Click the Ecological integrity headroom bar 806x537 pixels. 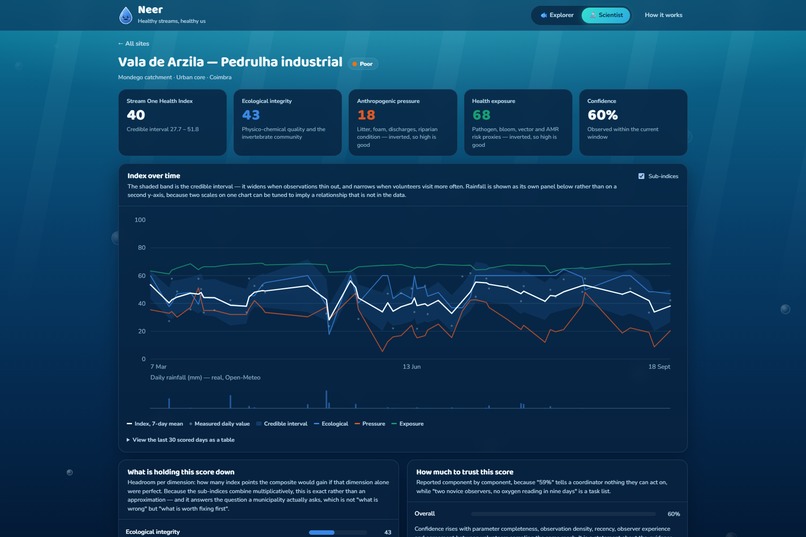click(x=338, y=532)
